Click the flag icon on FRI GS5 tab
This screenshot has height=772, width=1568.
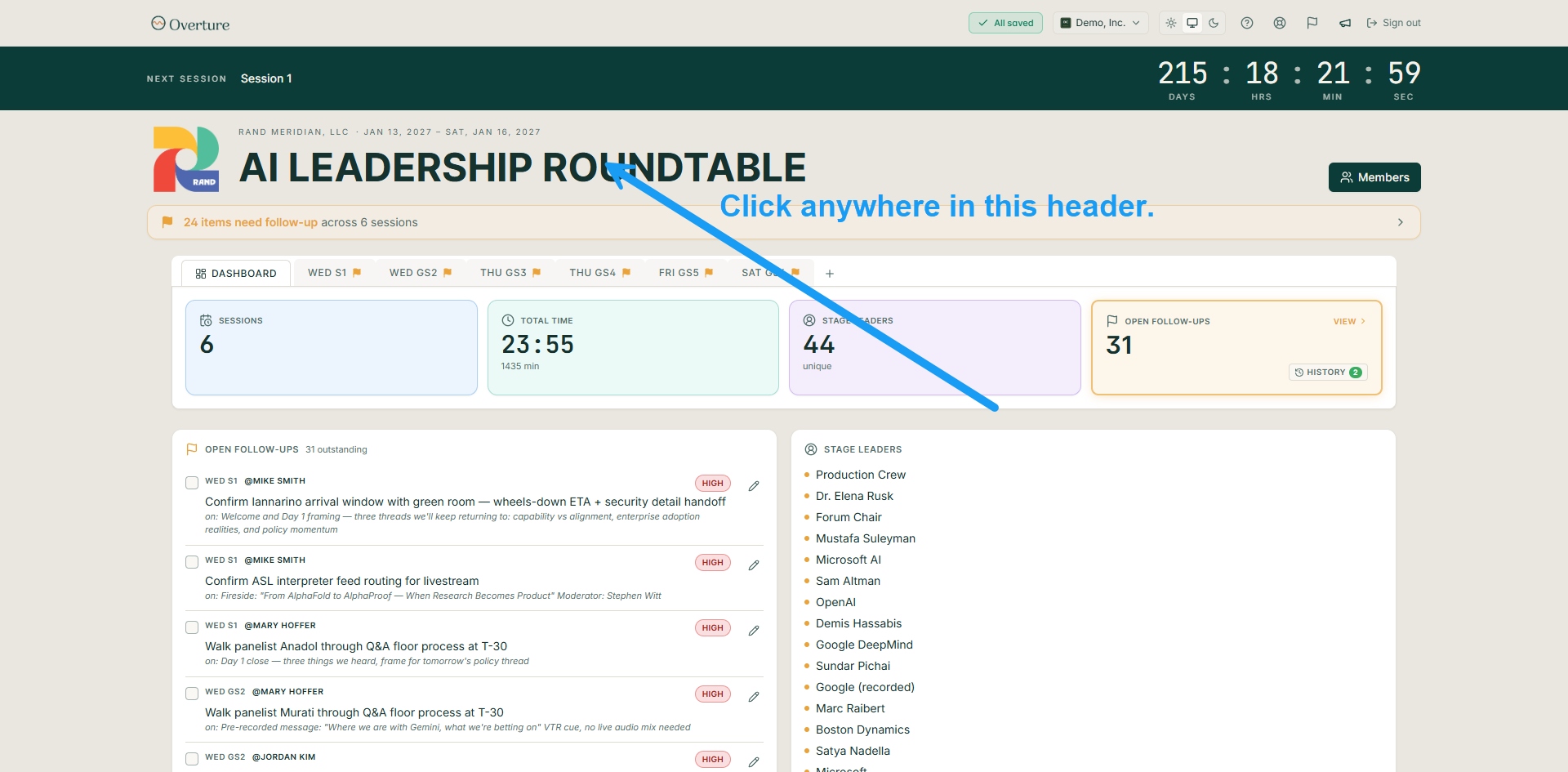point(709,273)
